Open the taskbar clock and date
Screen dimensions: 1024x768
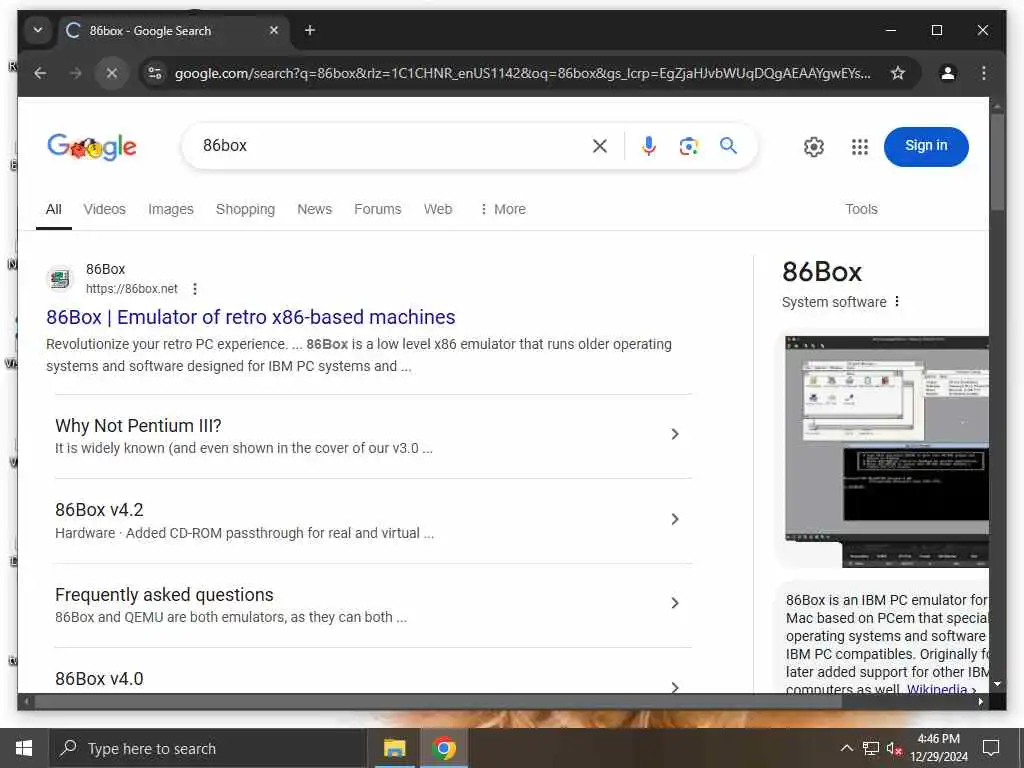click(x=938, y=748)
